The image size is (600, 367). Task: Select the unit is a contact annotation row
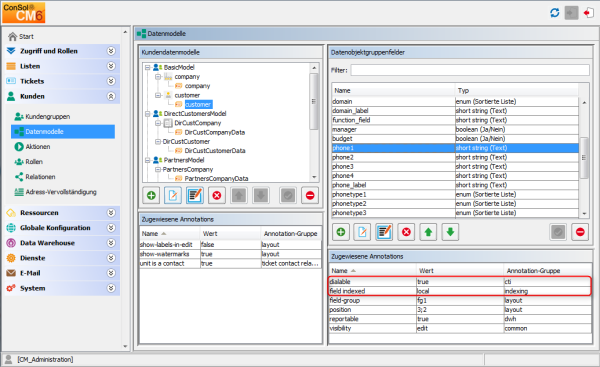231,263
